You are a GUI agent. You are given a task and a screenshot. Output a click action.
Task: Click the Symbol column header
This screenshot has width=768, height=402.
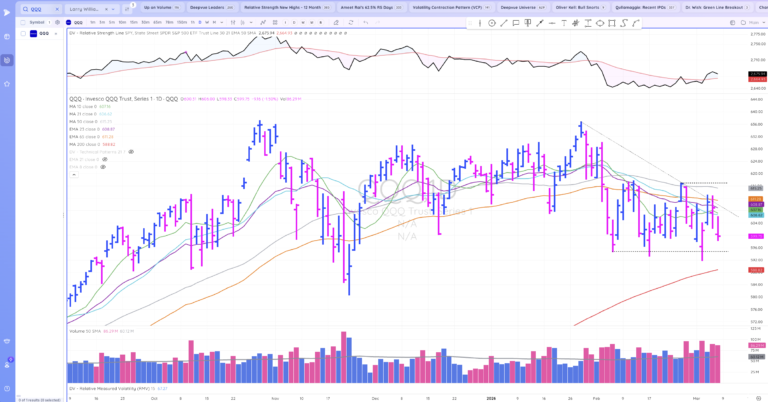37,23
